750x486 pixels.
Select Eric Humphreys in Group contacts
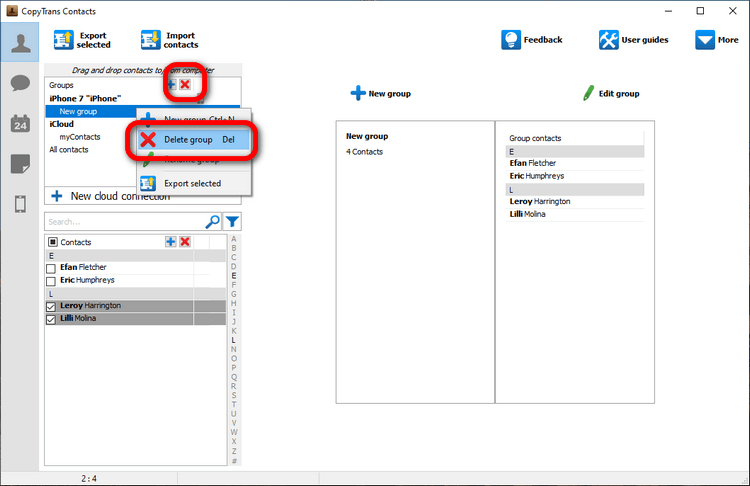coord(574,177)
